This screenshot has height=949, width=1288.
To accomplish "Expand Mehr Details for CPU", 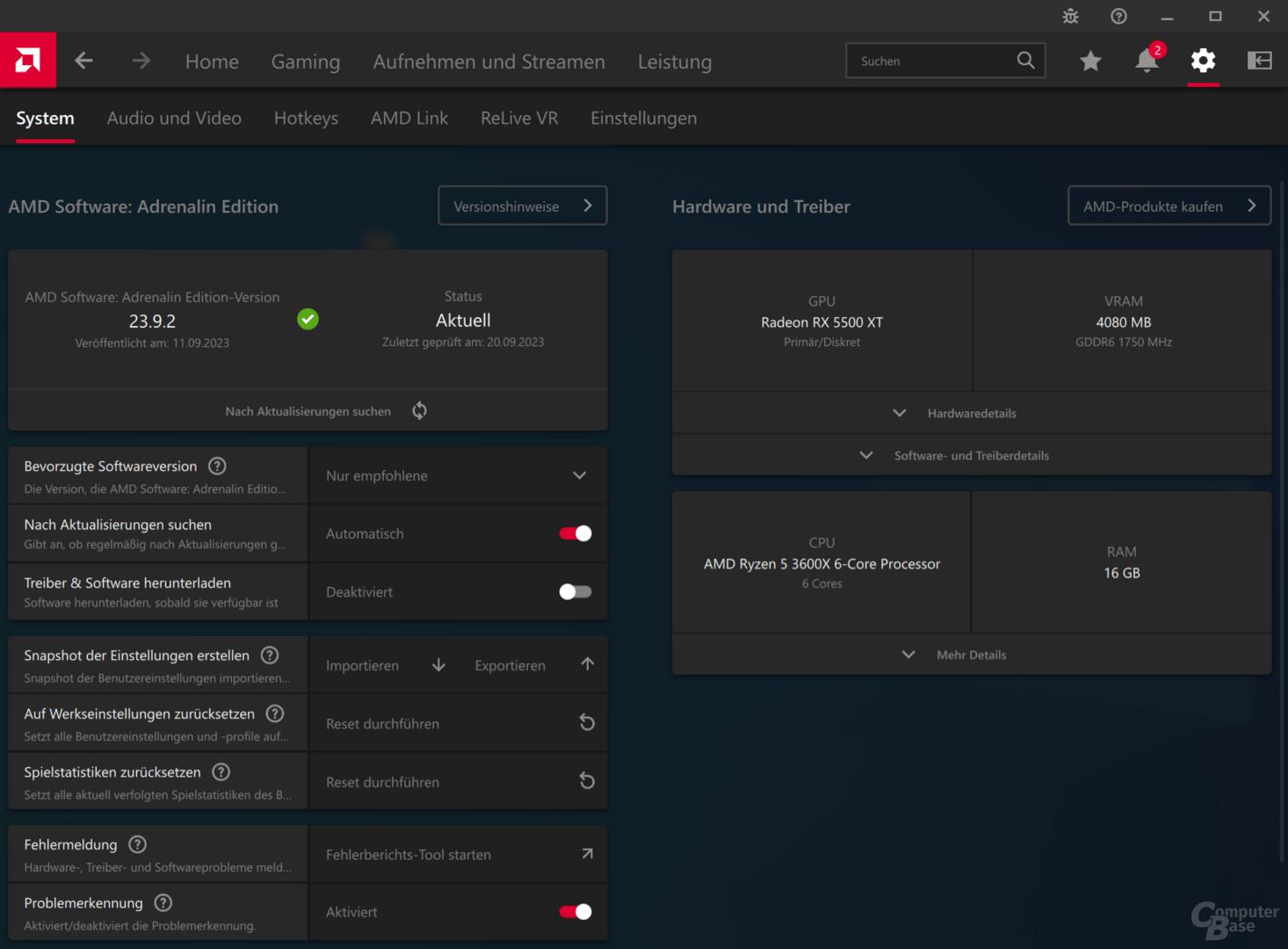I will pyautogui.click(x=972, y=655).
